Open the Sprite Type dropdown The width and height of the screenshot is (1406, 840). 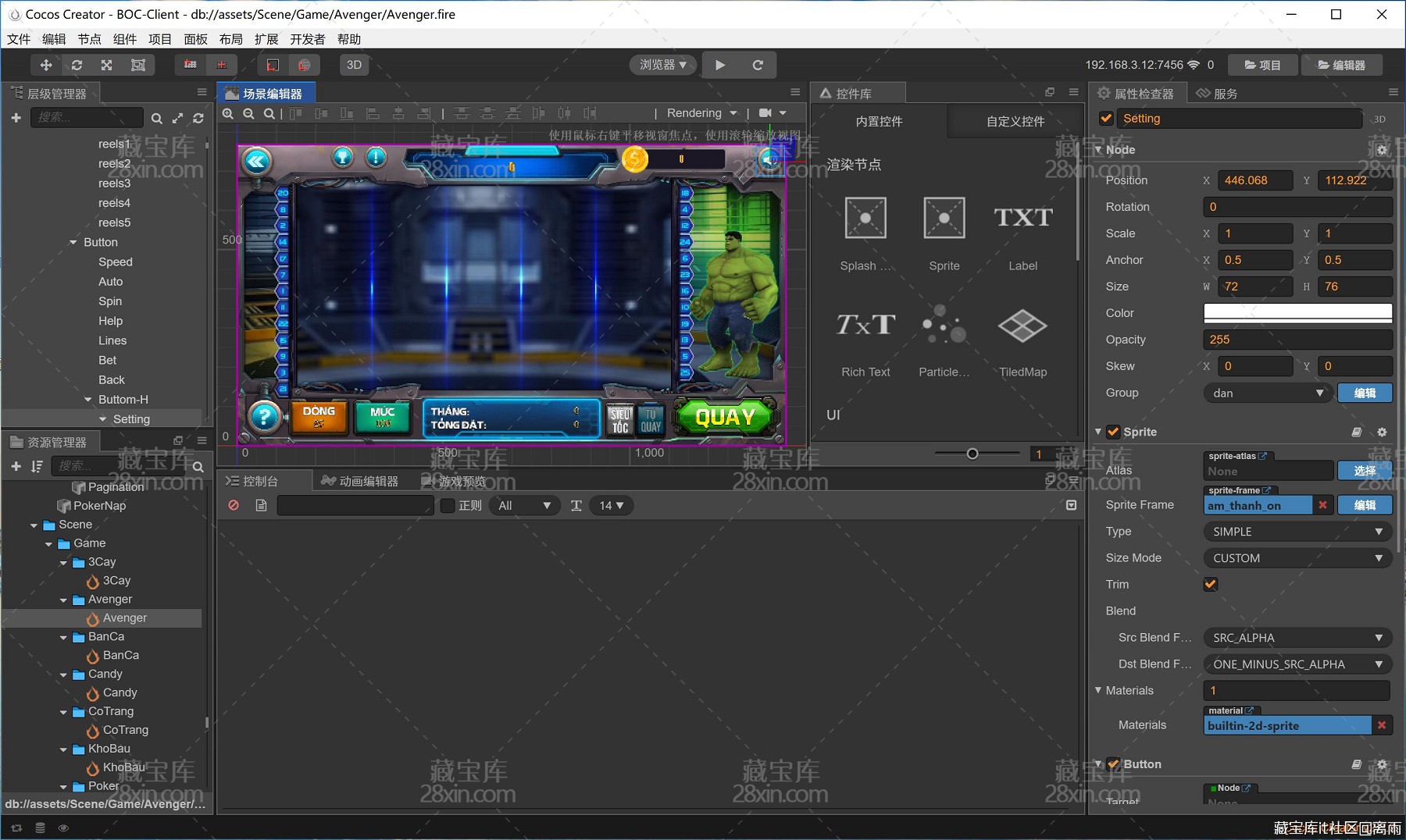(1297, 531)
